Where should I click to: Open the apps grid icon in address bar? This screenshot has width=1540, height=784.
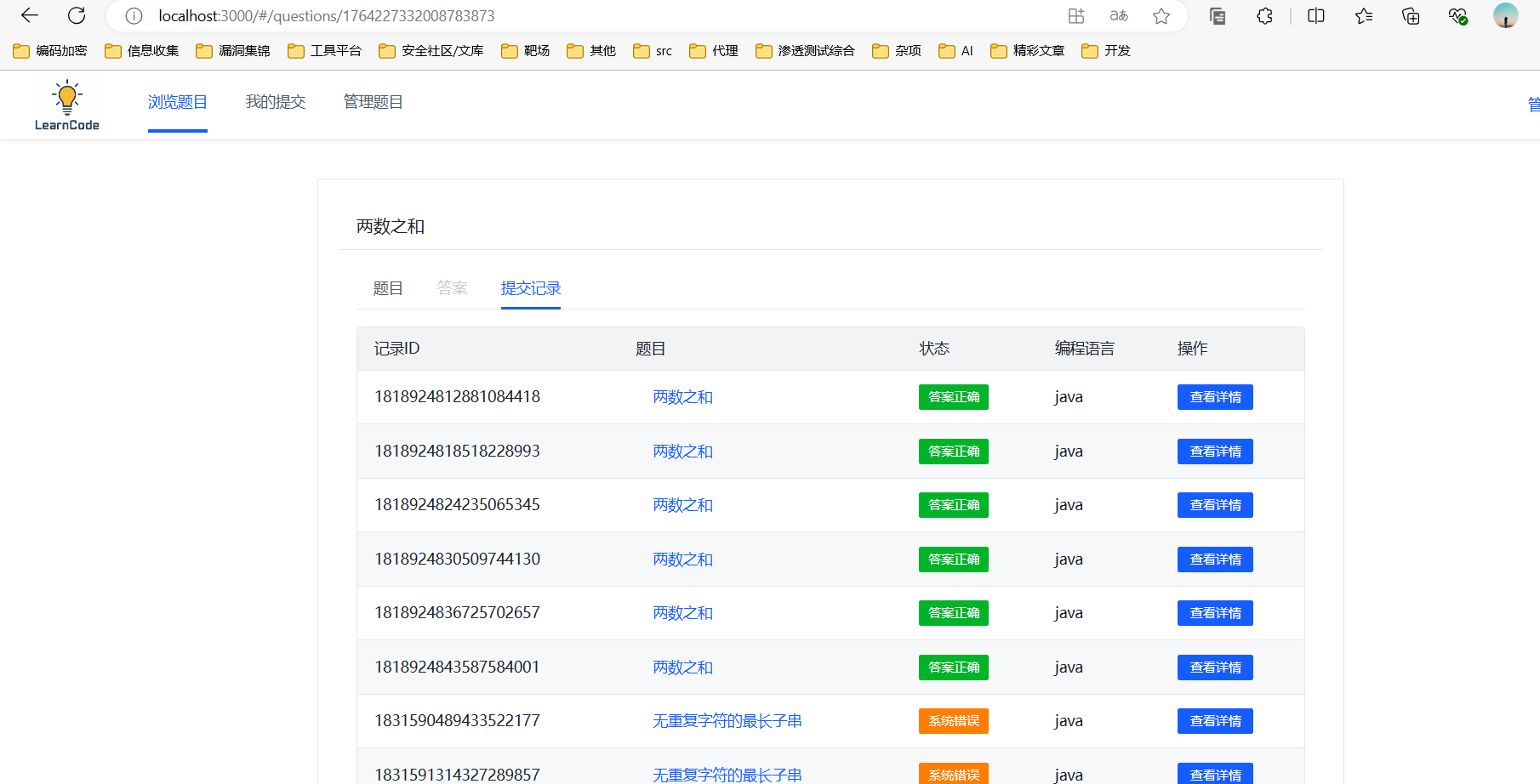pos(1076,16)
